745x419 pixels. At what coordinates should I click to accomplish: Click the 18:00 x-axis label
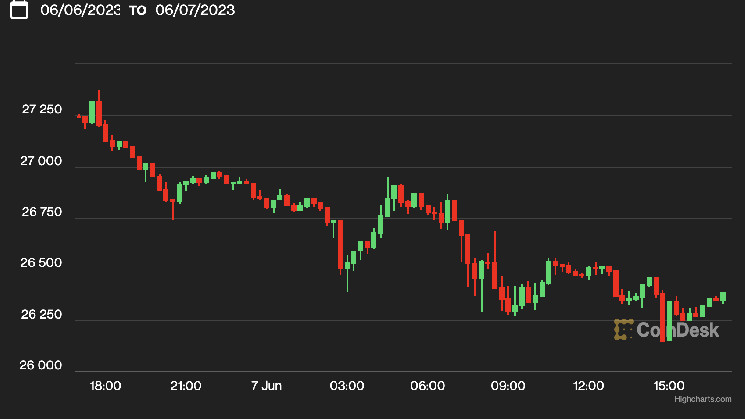(x=105, y=385)
